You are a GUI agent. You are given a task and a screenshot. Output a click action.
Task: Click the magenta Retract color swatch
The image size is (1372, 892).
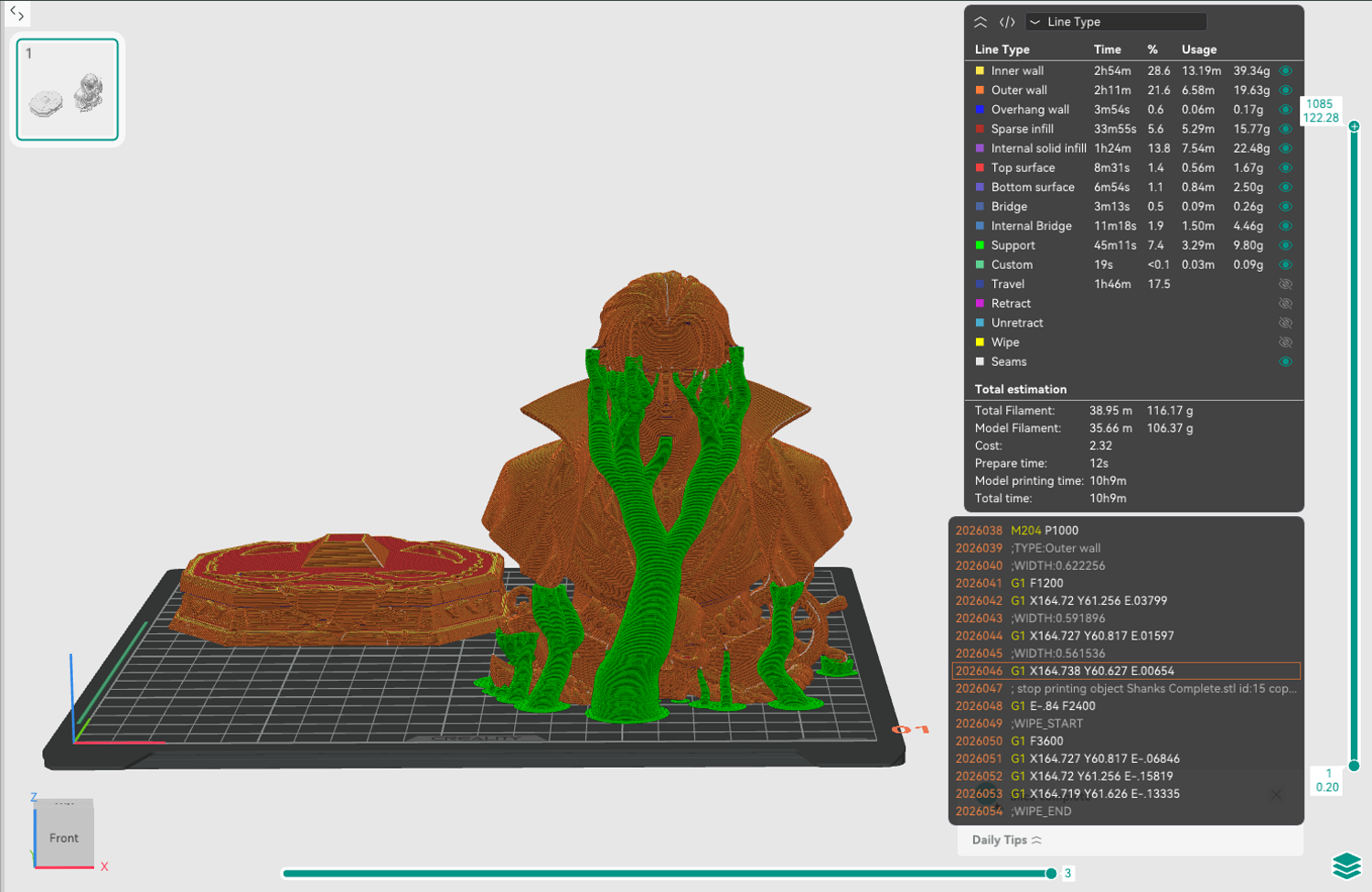click(980, 304)
